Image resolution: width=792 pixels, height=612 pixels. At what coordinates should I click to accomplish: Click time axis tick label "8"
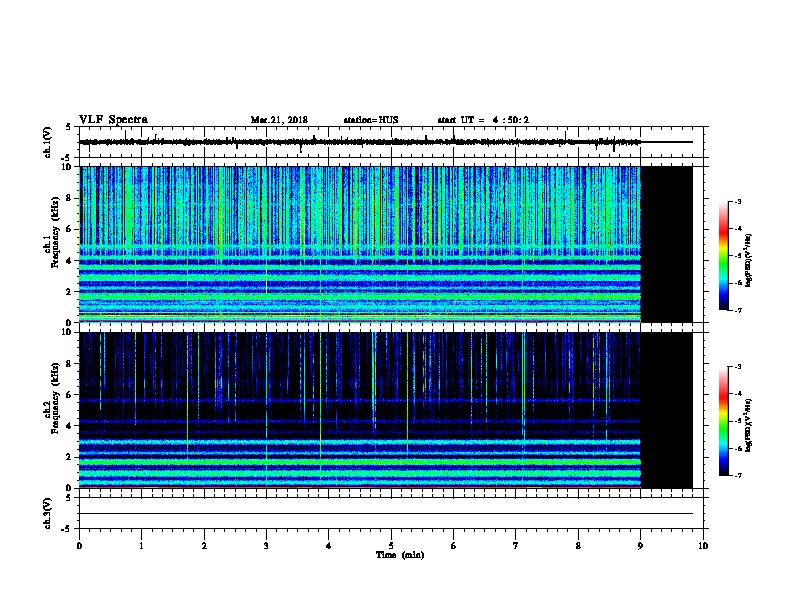[578, 546]
